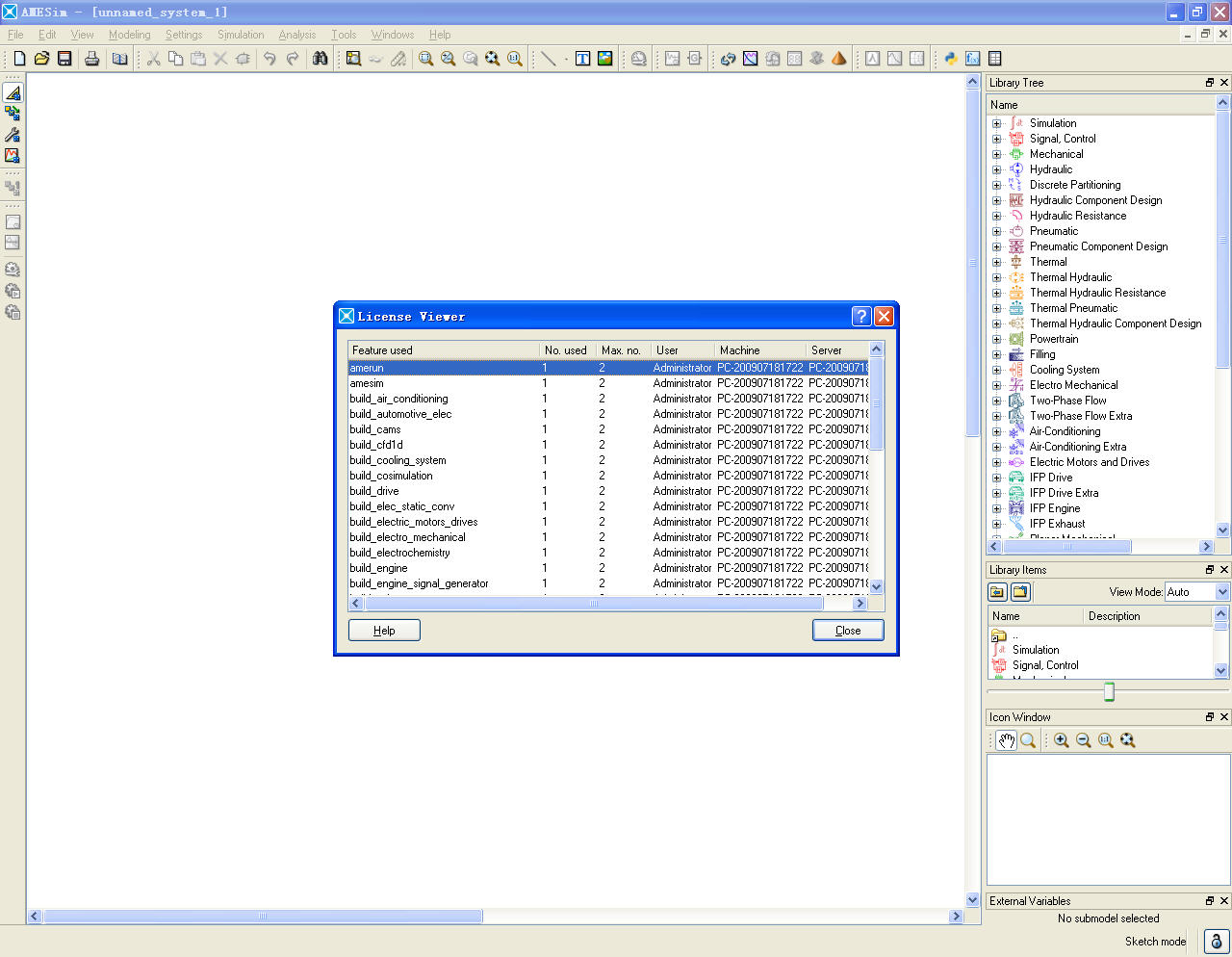
Task: Select the hand pan tool in Icon Window
Action: 1006,740
